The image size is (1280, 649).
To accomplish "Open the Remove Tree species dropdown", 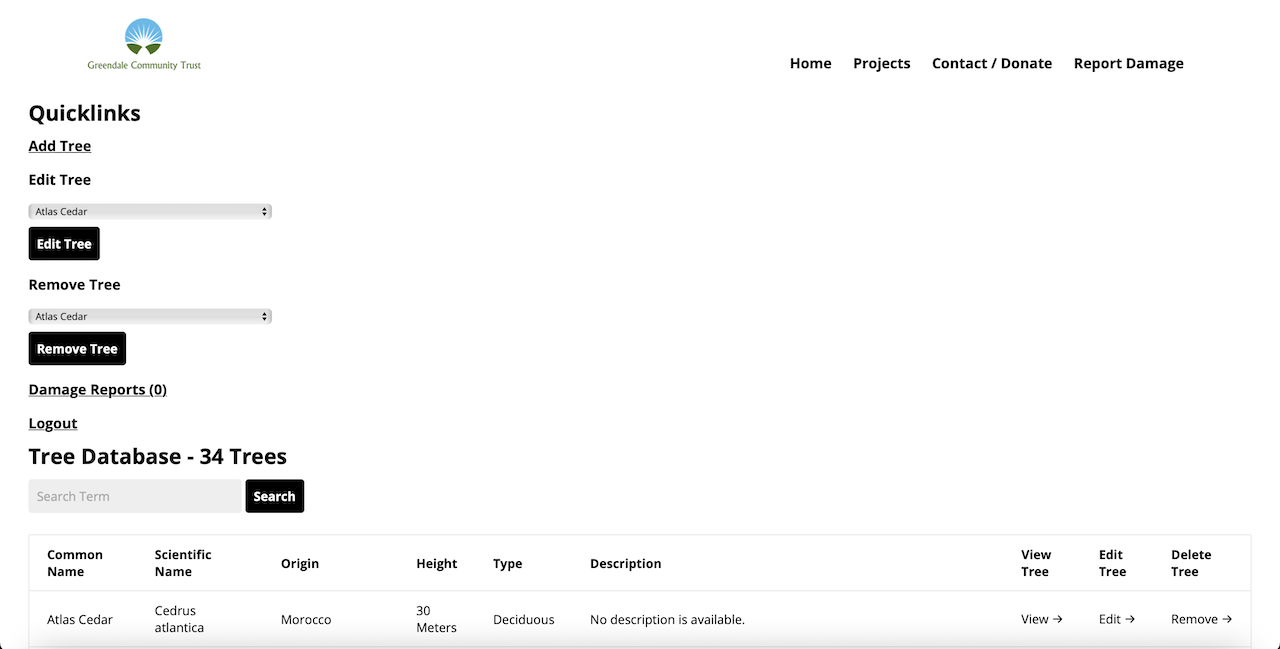I will click(x=150, y=316).
